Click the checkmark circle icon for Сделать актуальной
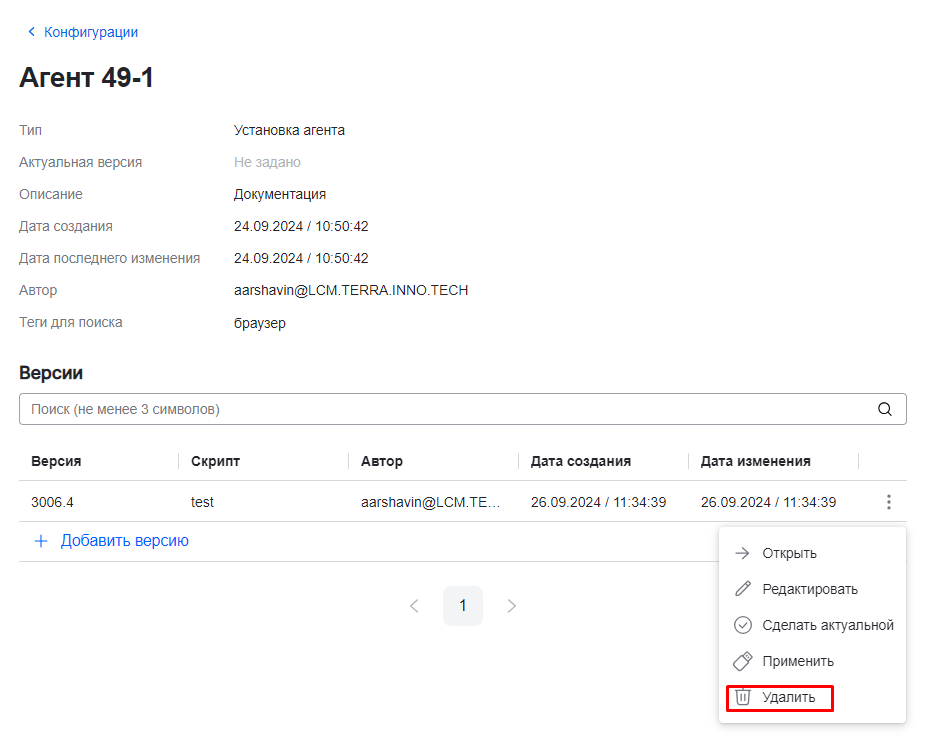 coord(742,625)
